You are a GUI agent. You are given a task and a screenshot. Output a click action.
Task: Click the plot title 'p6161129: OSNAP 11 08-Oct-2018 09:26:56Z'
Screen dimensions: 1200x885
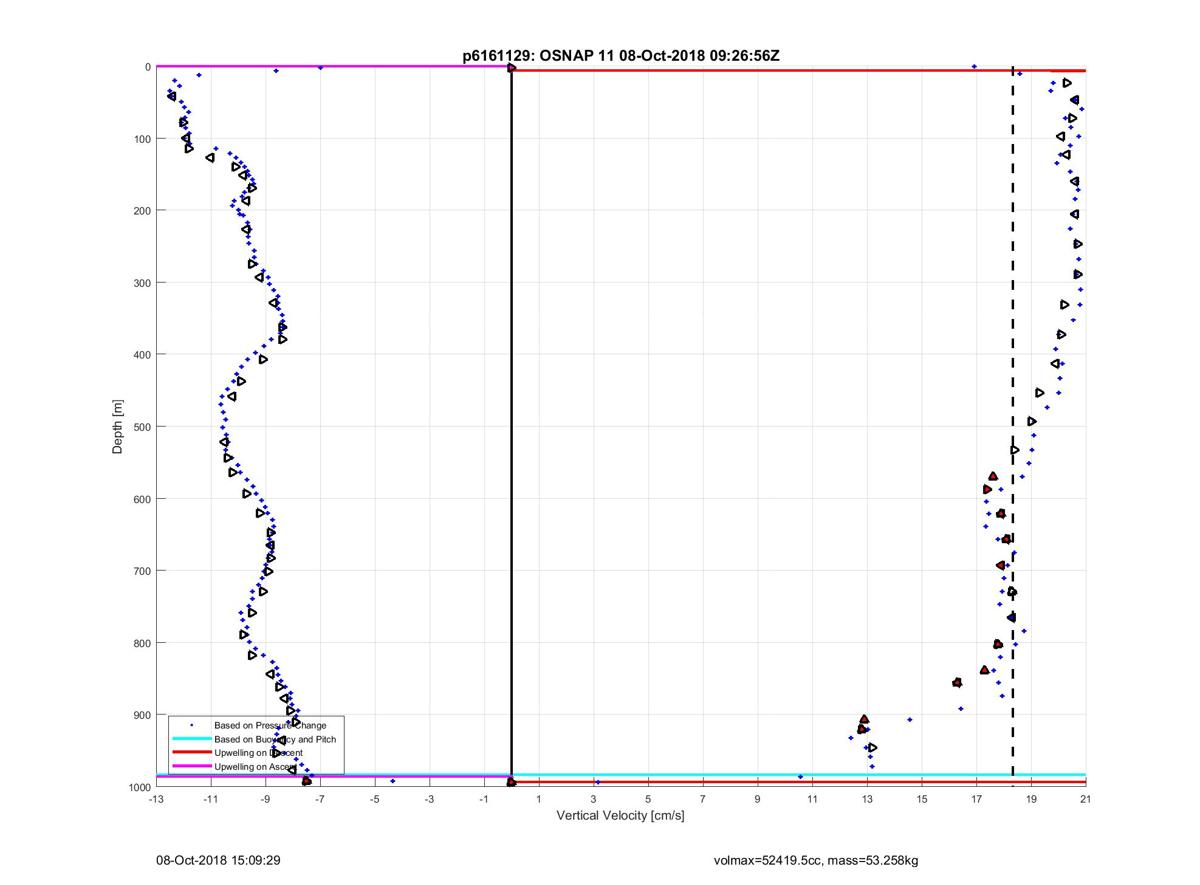(621, 56)
